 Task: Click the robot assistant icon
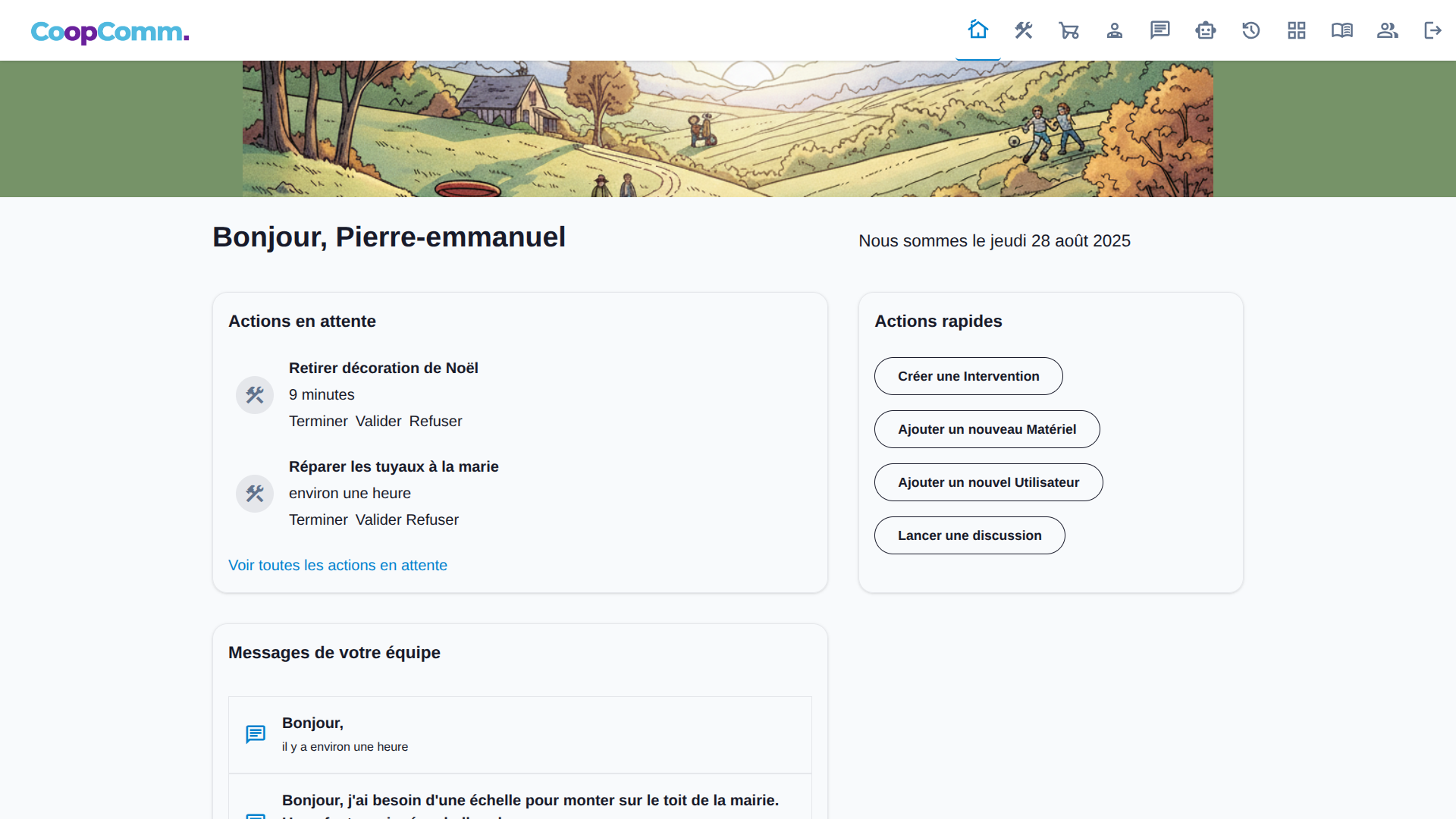click(x=1206, y=30)
